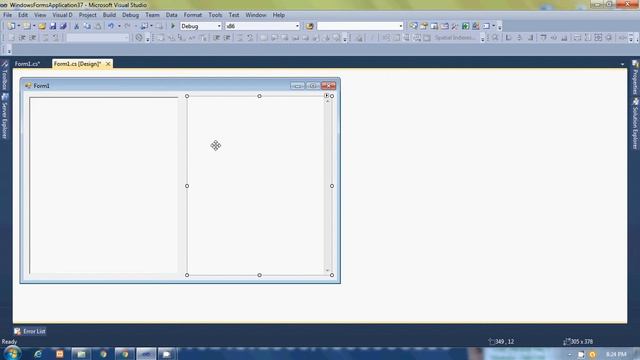Open the Debug menu

point(131,15)
